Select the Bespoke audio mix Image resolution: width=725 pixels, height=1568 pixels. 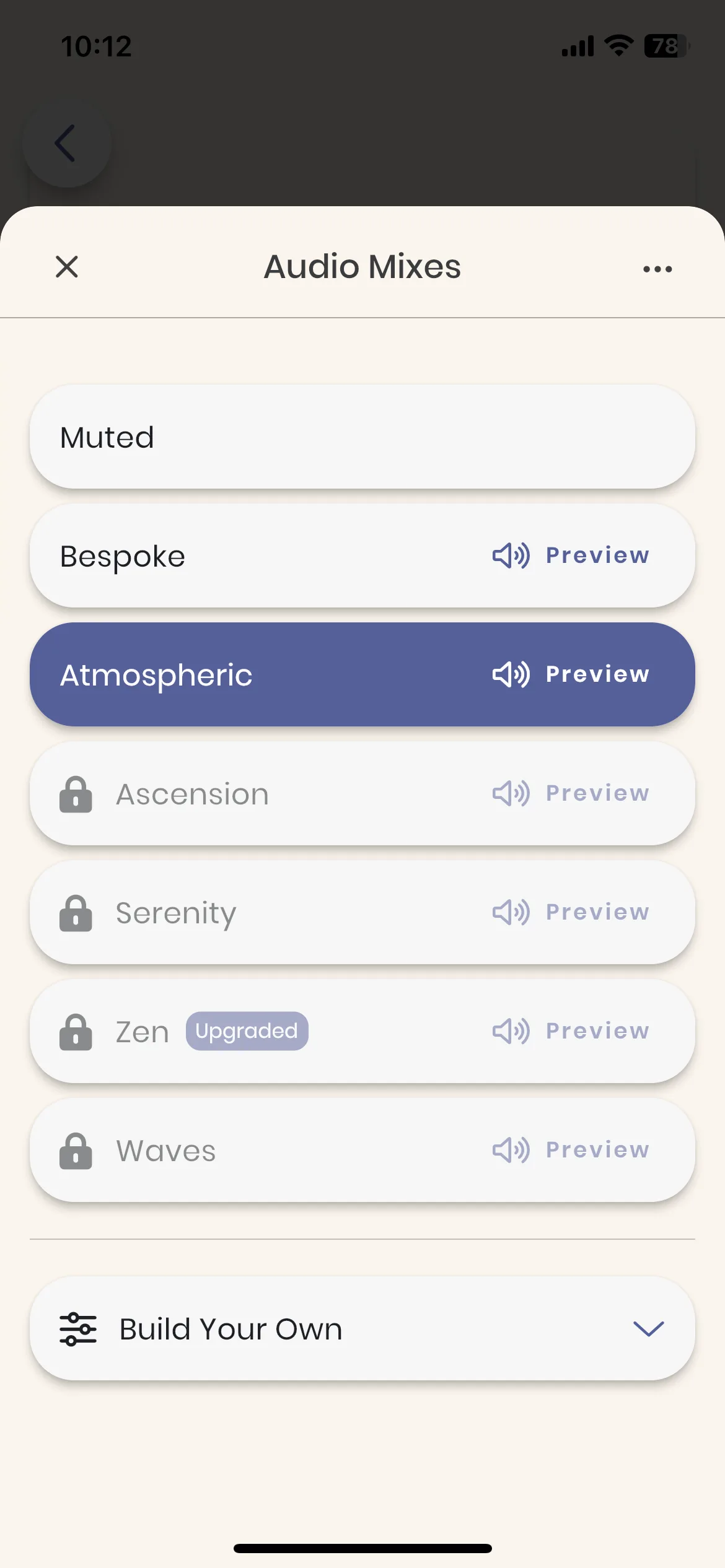point(362,555)
